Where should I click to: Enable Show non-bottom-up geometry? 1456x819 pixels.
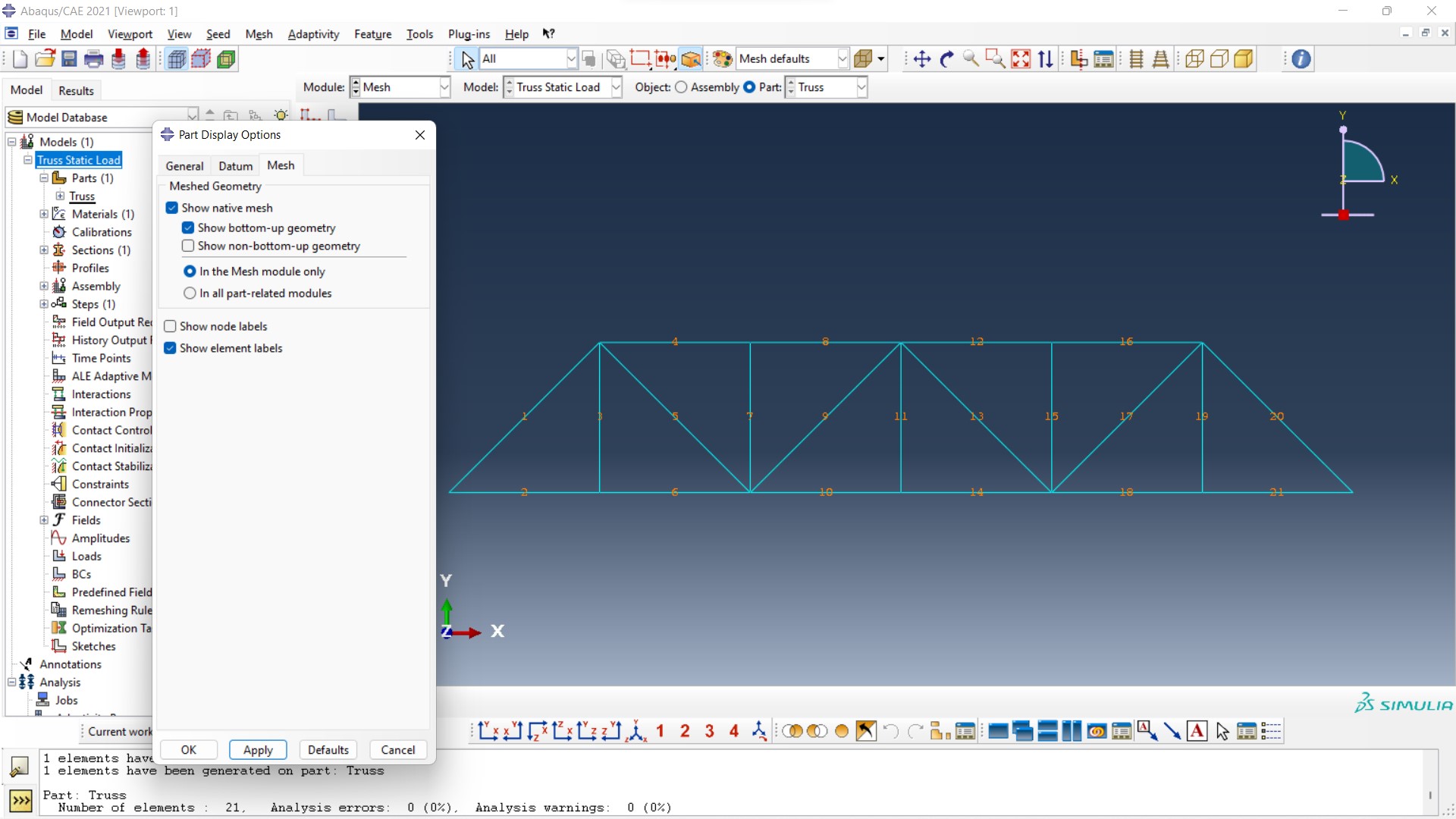[x=188, y=246]
